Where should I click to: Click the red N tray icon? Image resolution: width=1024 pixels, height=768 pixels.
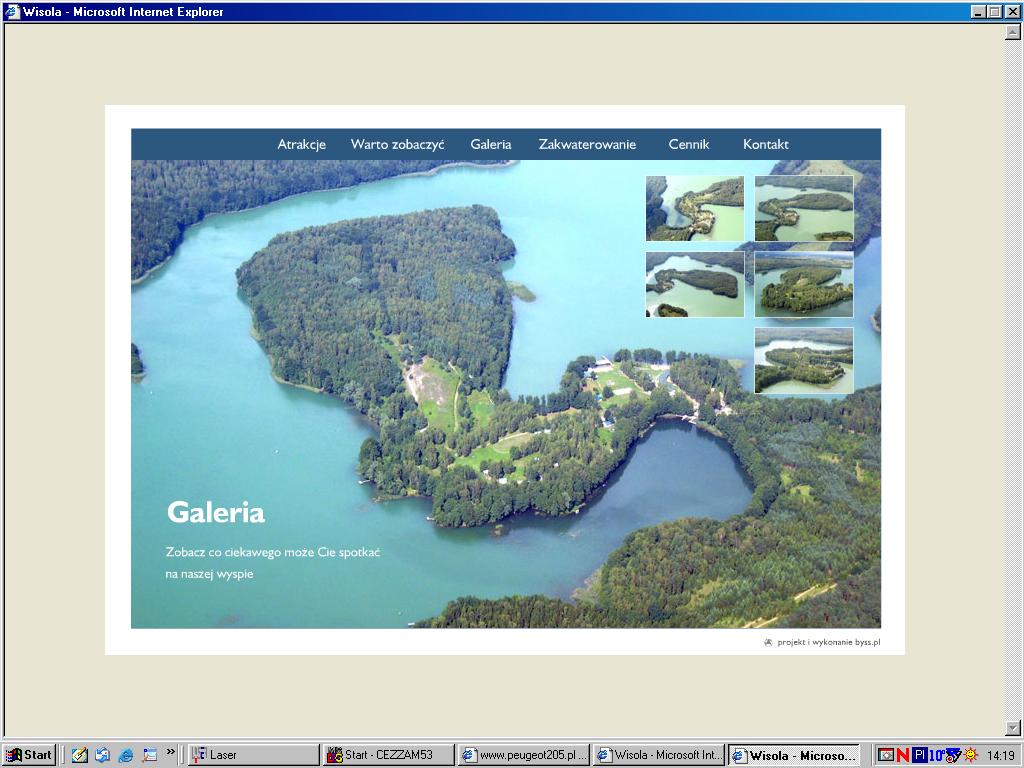(903, 755)
